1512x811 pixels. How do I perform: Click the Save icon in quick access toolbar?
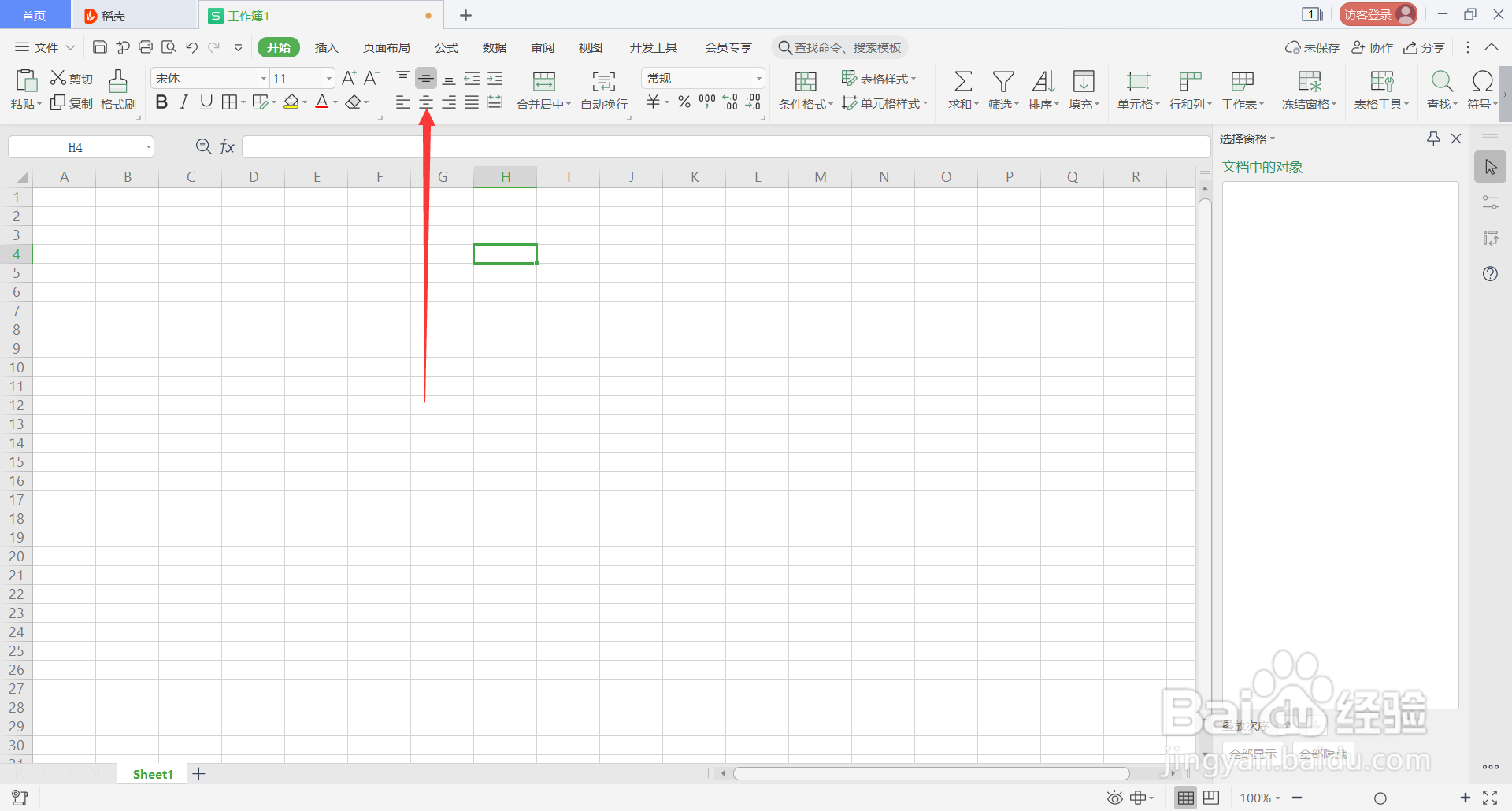(x=99, y=47)
